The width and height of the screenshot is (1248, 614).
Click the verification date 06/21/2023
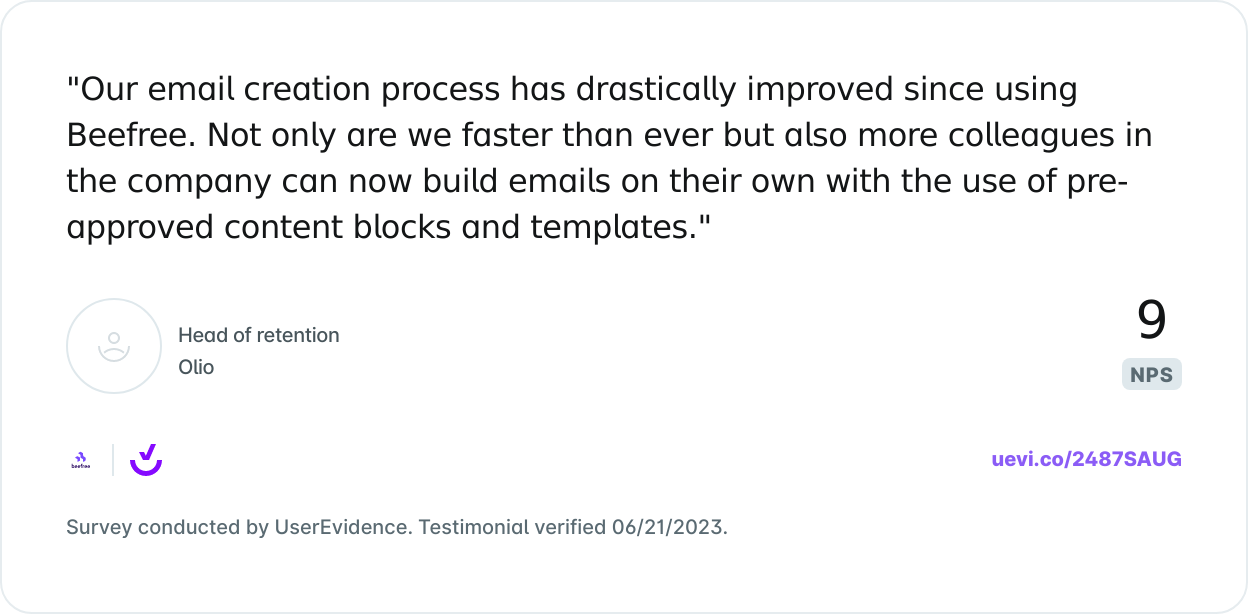click(x=668, y=527)
